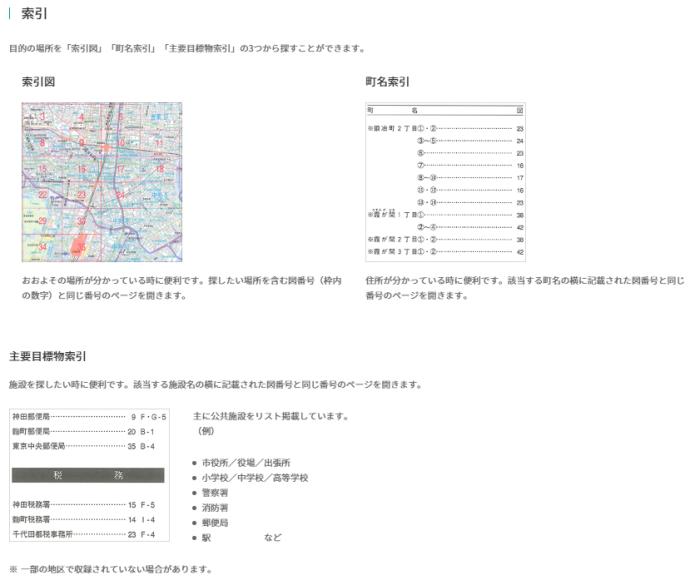Viewport: 700px width, 585px height.
Task: Click red number 8 on the index map
Action: click(42, 143)
